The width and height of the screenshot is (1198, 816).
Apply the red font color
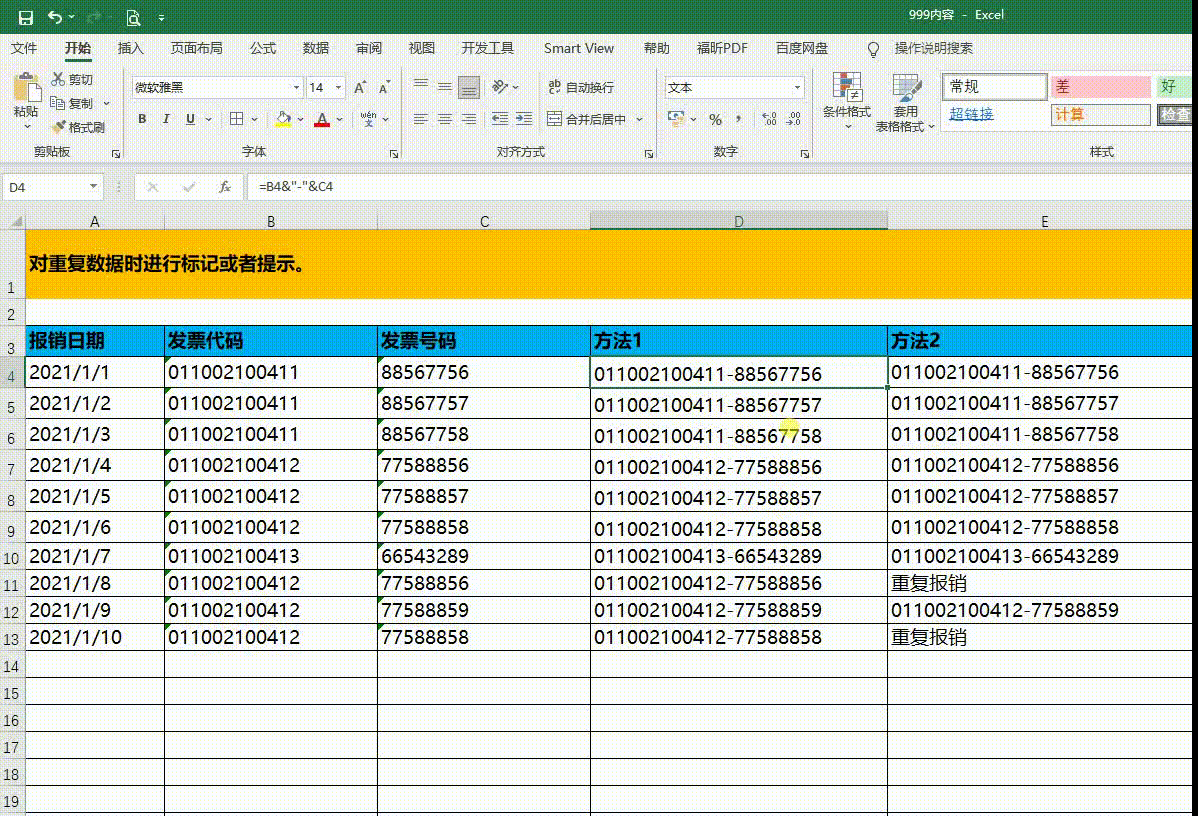[322, 119]
